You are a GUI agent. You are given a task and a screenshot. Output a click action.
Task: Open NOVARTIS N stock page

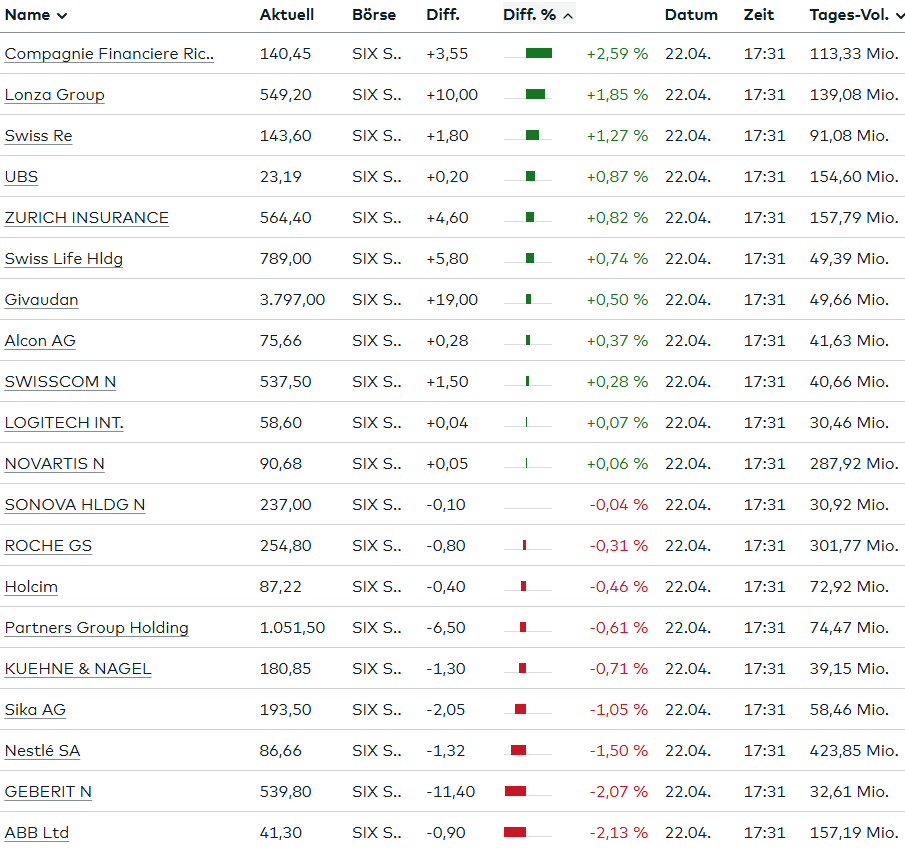pyautogui.click(x=55, y=464)
